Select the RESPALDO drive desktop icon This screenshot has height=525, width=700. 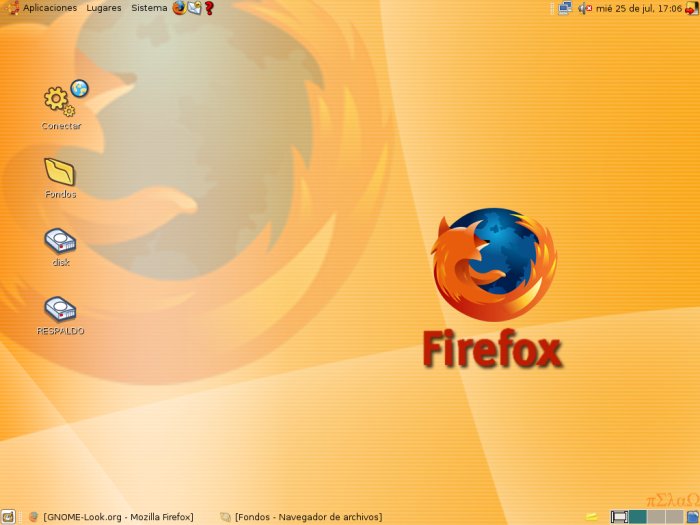[60, 315]
